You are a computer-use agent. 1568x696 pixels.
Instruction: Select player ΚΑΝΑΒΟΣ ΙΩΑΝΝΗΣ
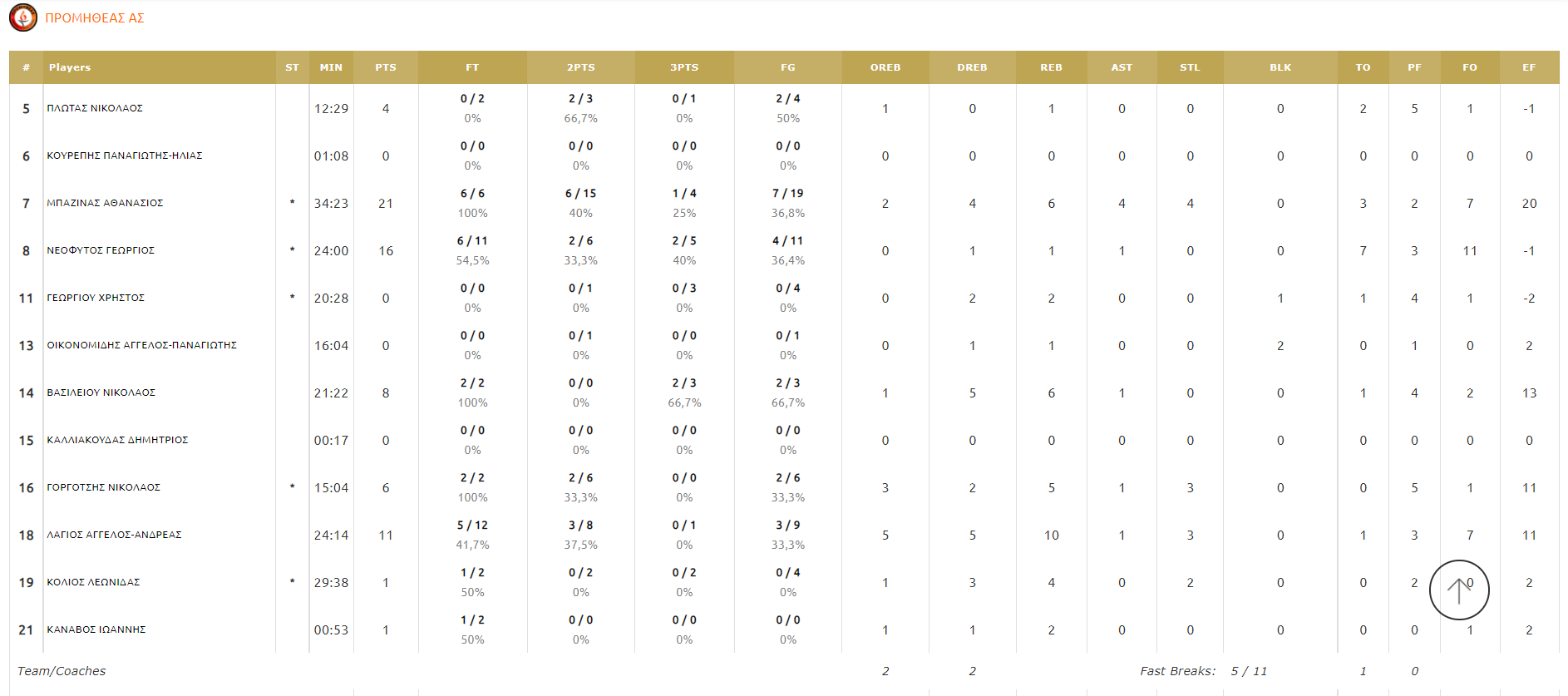tap(96, 629)
